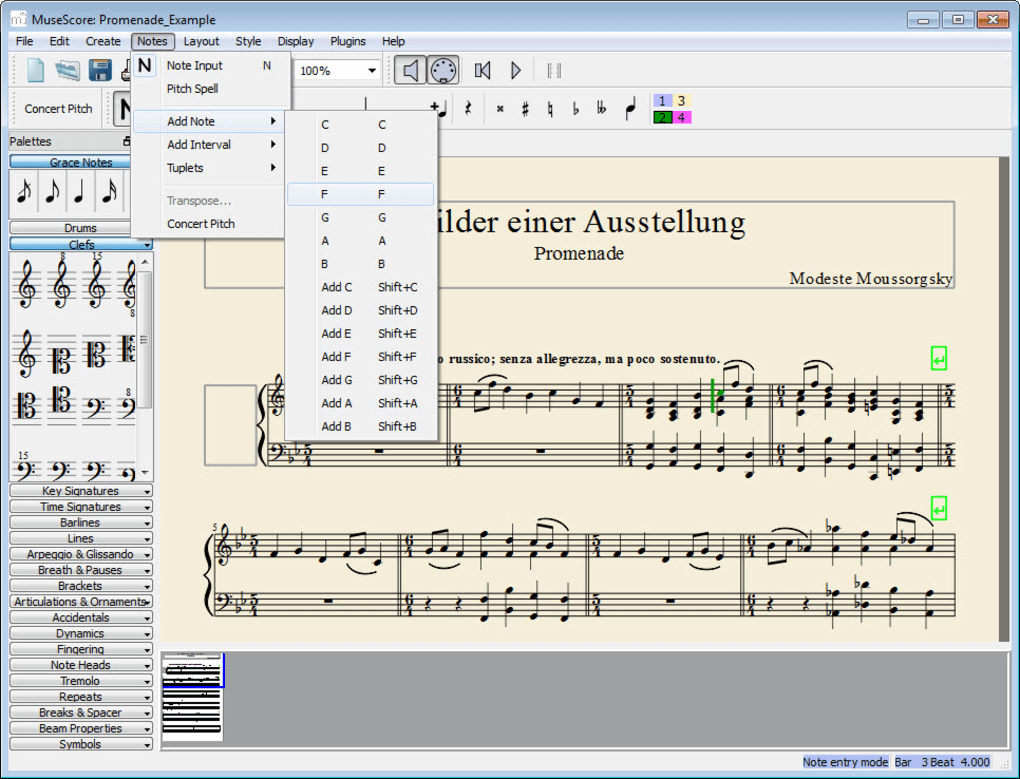
Task: Toggle the Concert Pitch toolbar button
Action: click(x=58, y=109)
